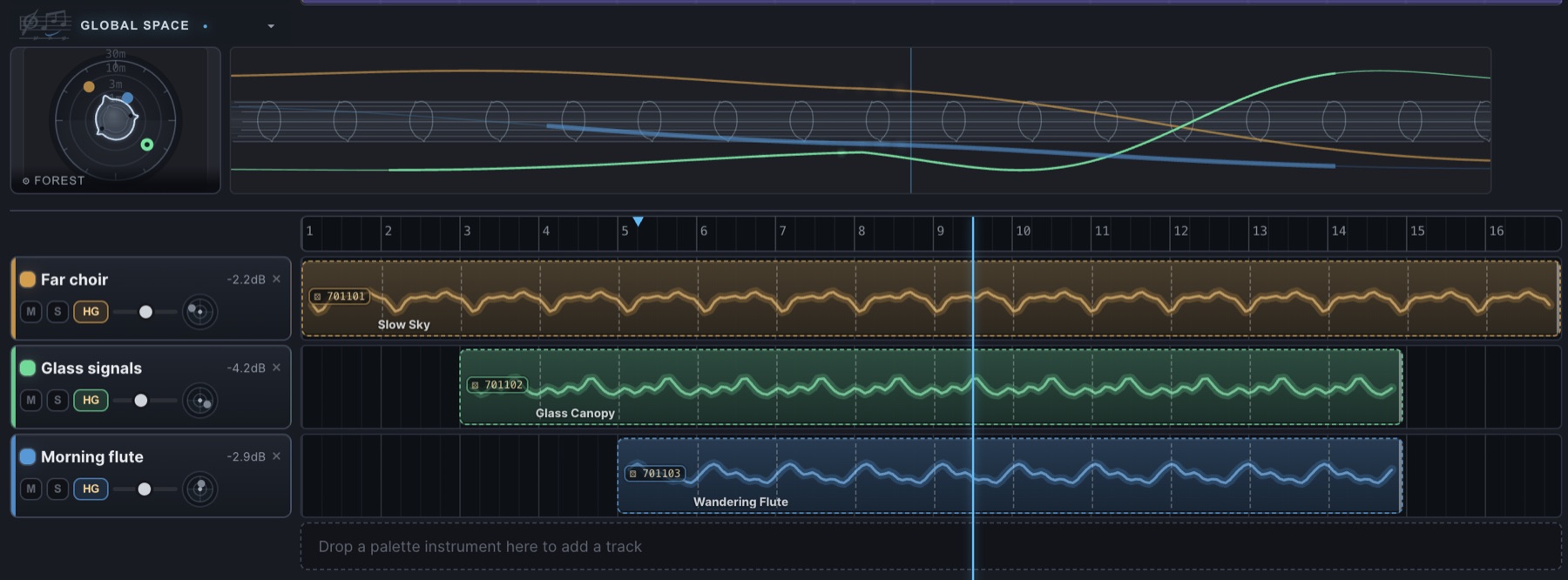Select the Wandering Flute clip
This screenshot has height=580, width=1568.
point(1010,476)
